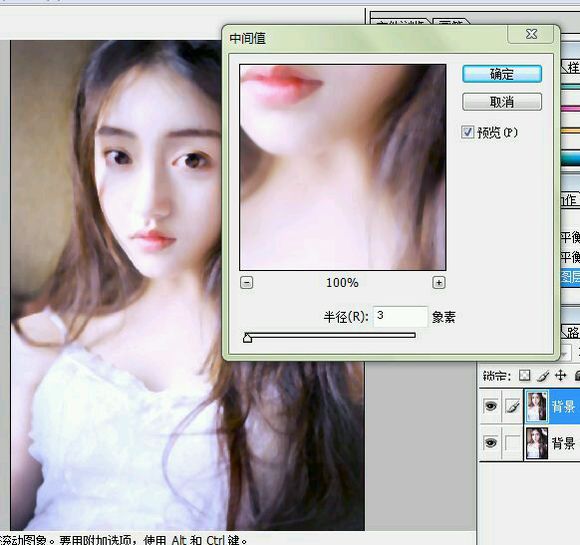Screen dimensions: 580x545
Task: Toggle empty link box on bottom 背景 layer
Action: [512, 443]
